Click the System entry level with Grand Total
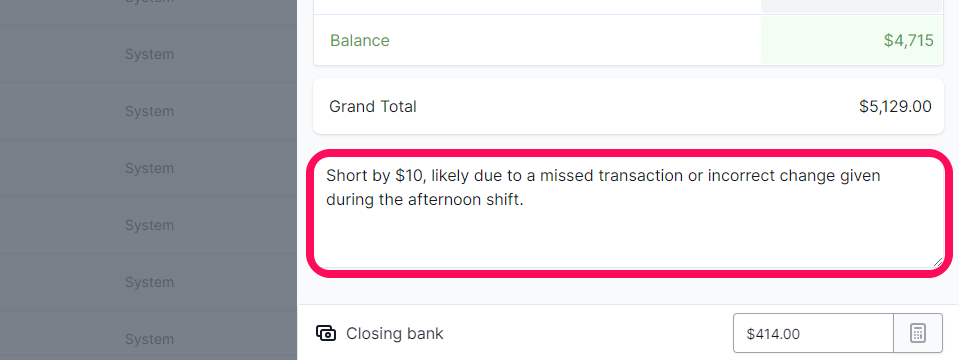 pos(149,111)
